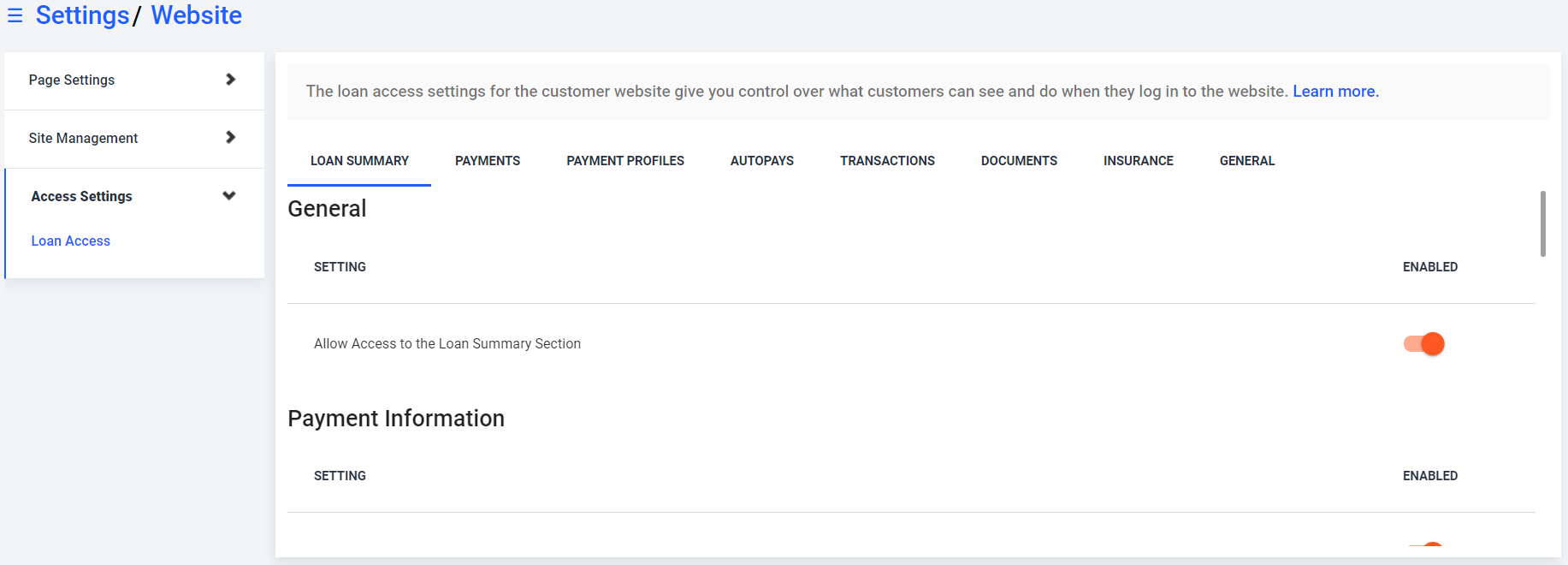1568x565 pixels.
Task: Click the ENABLED header under Payment Information
Action: pyautogui.click(x=1430, y=476)
